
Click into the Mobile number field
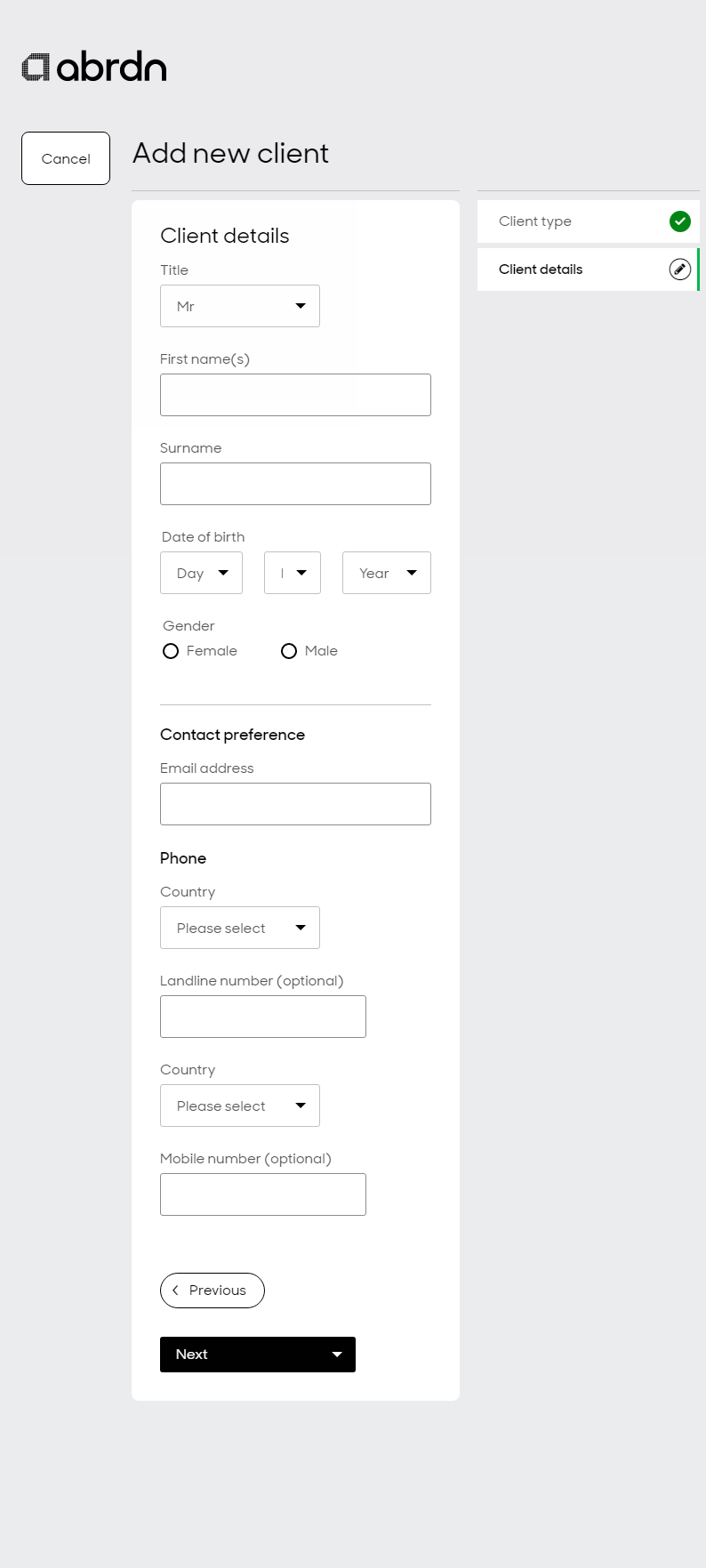pyautogui.click(x=263, y=1194)
